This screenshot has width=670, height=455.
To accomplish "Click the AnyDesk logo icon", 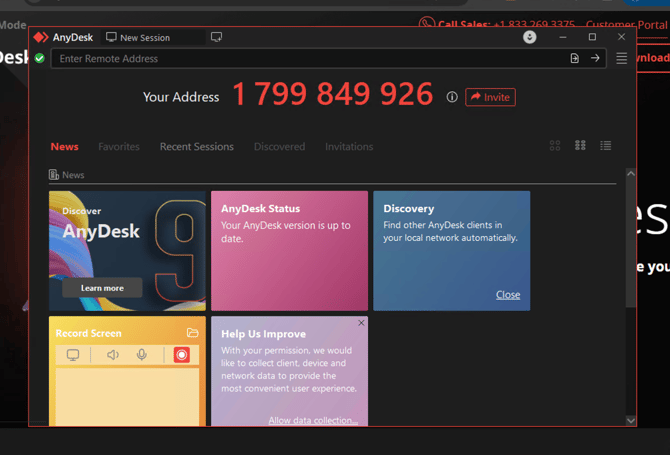I will [41, 38].
